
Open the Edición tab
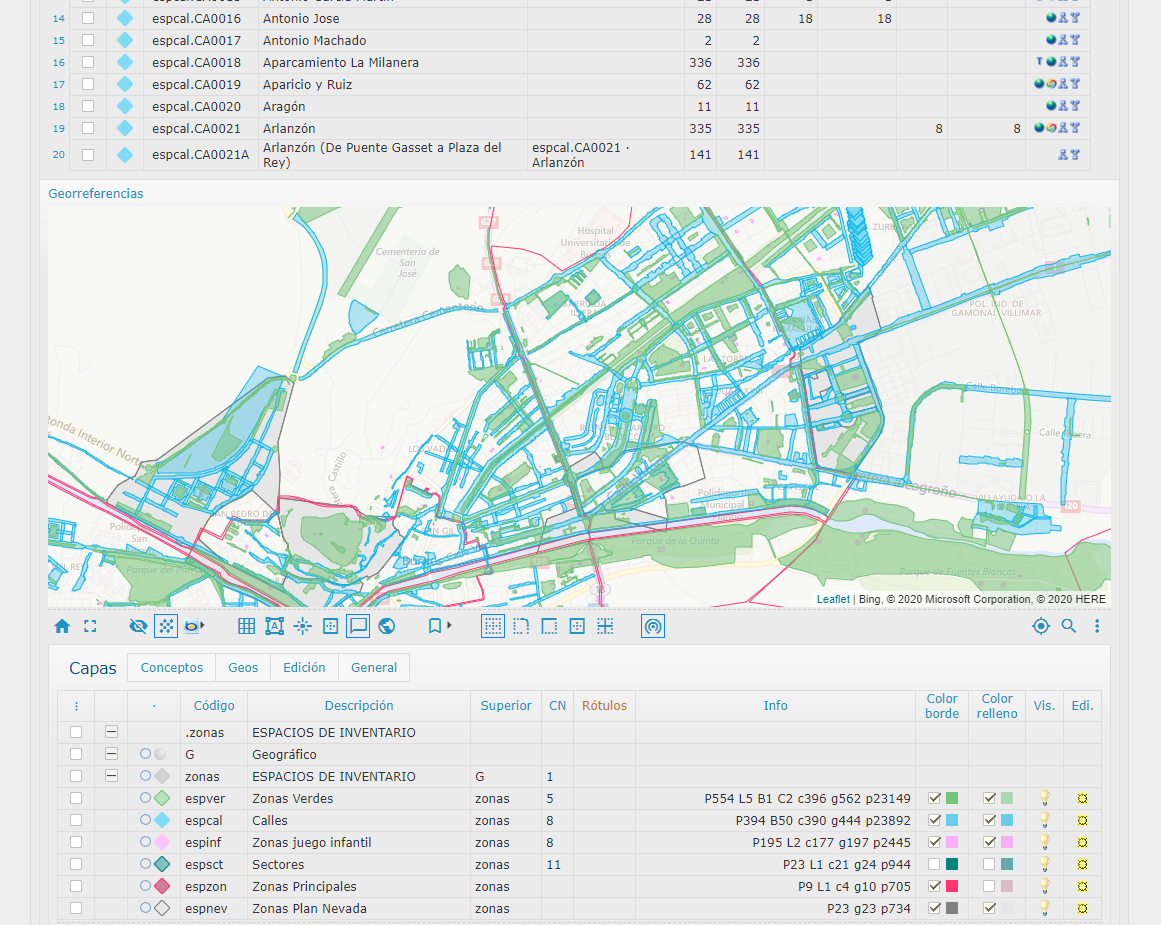(x=304, y=667)
